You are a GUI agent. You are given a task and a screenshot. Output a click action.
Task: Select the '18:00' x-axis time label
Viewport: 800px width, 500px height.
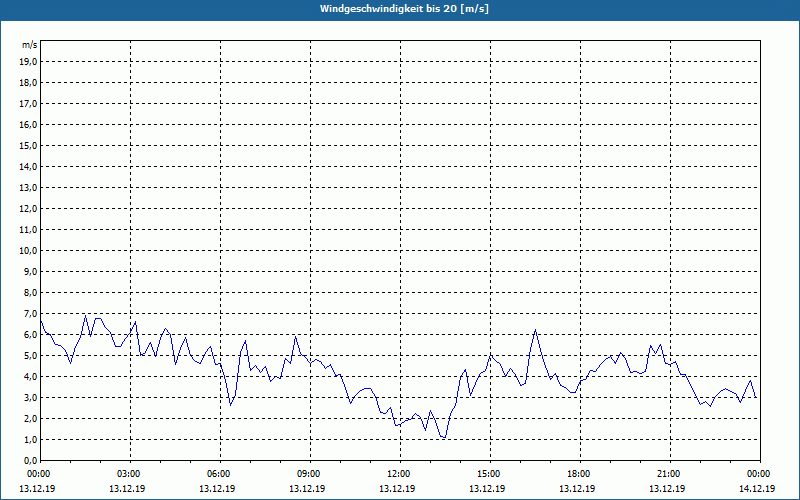click(580, 474)
